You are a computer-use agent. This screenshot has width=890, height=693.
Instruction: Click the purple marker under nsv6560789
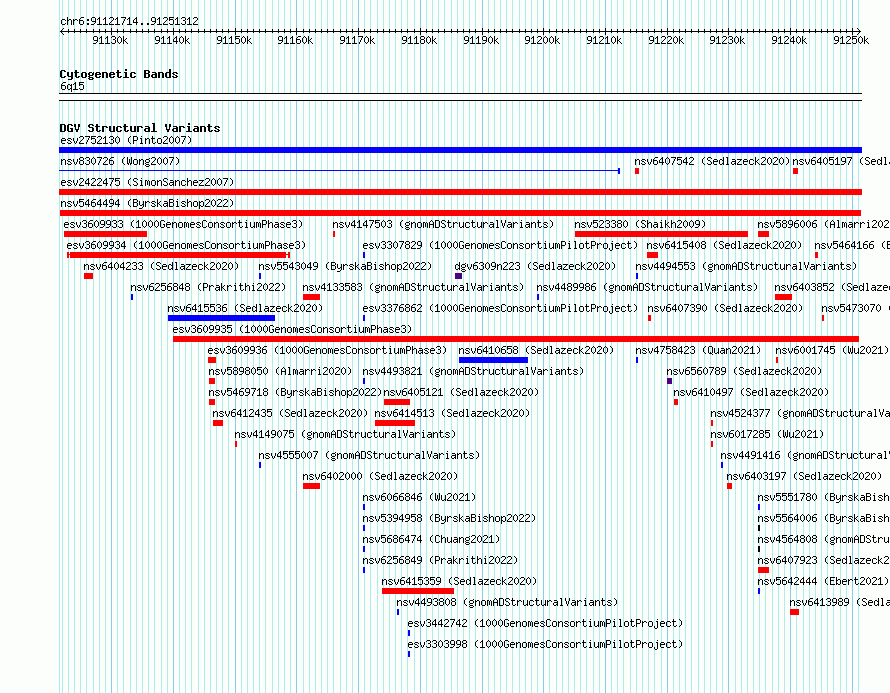point(670,381)
